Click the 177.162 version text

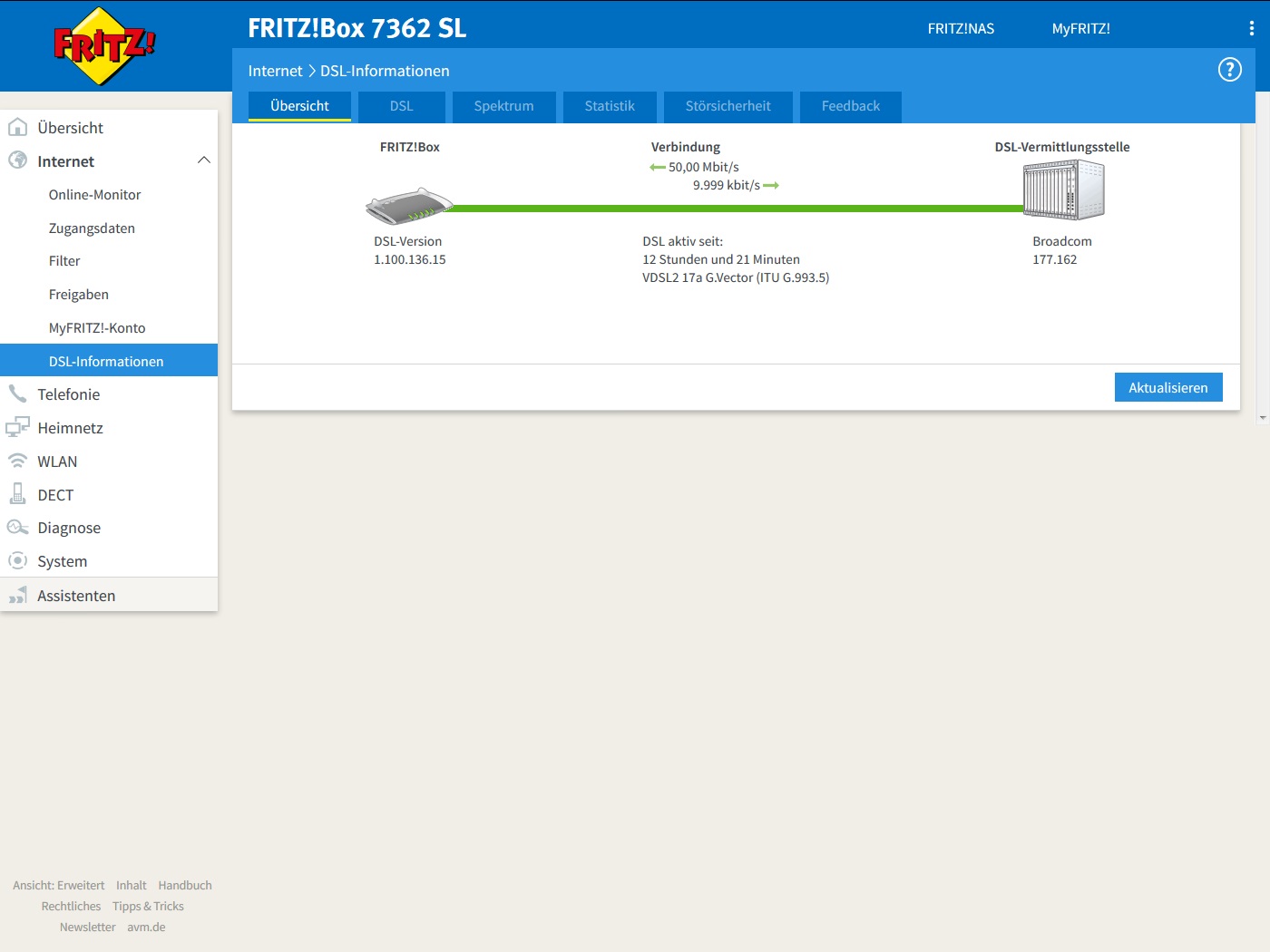click(1054, 259)
